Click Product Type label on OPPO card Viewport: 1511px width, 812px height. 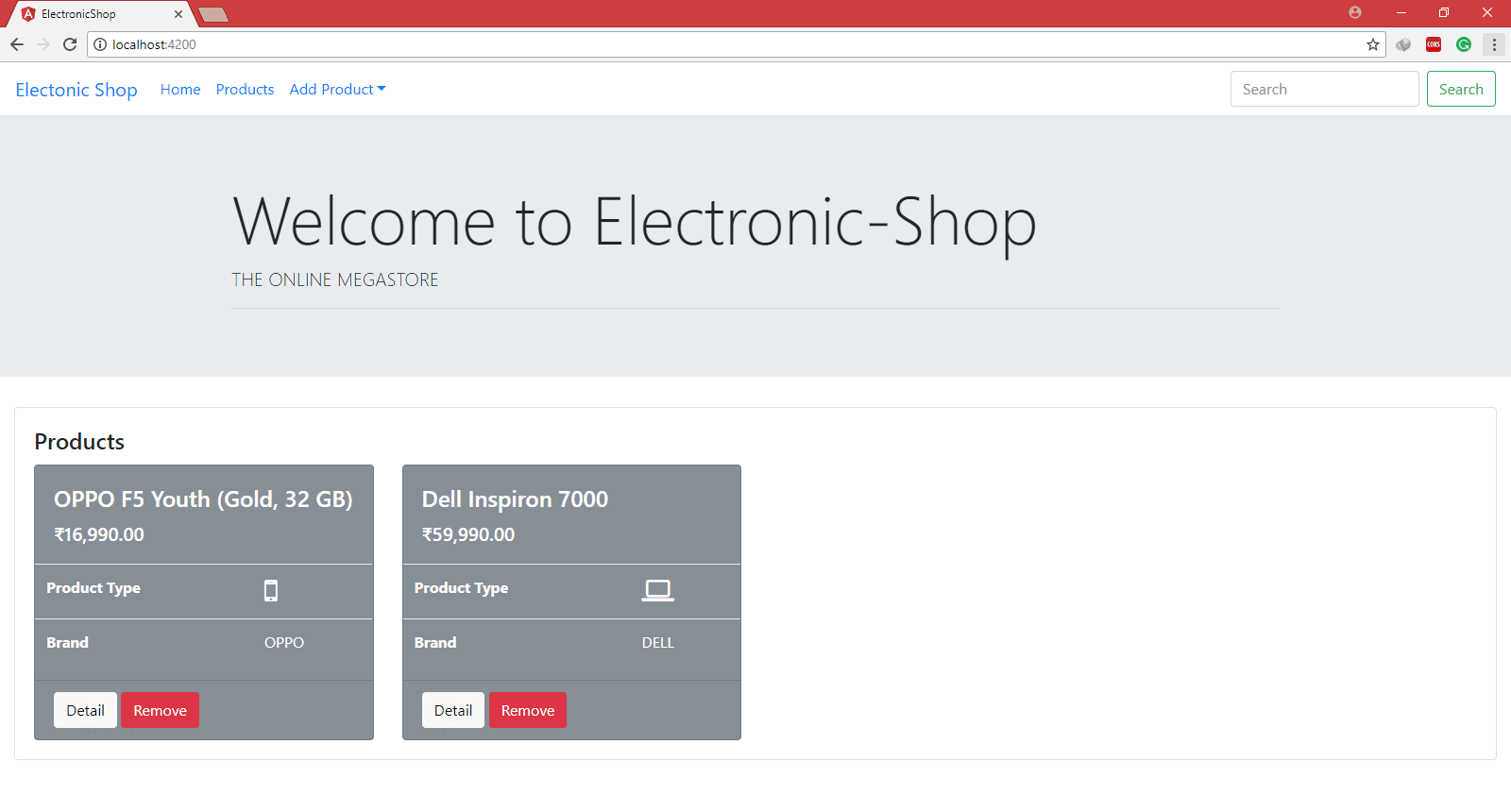[x=93, y=587]
